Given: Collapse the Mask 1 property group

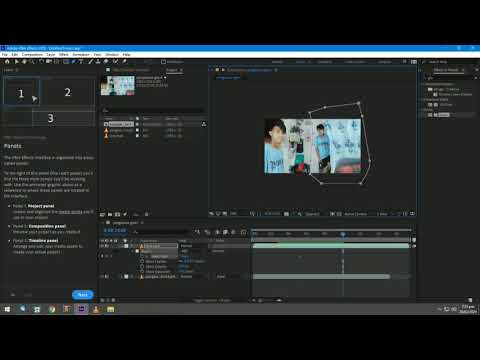Looking at the screenshot, I should [x=133, y=251].
